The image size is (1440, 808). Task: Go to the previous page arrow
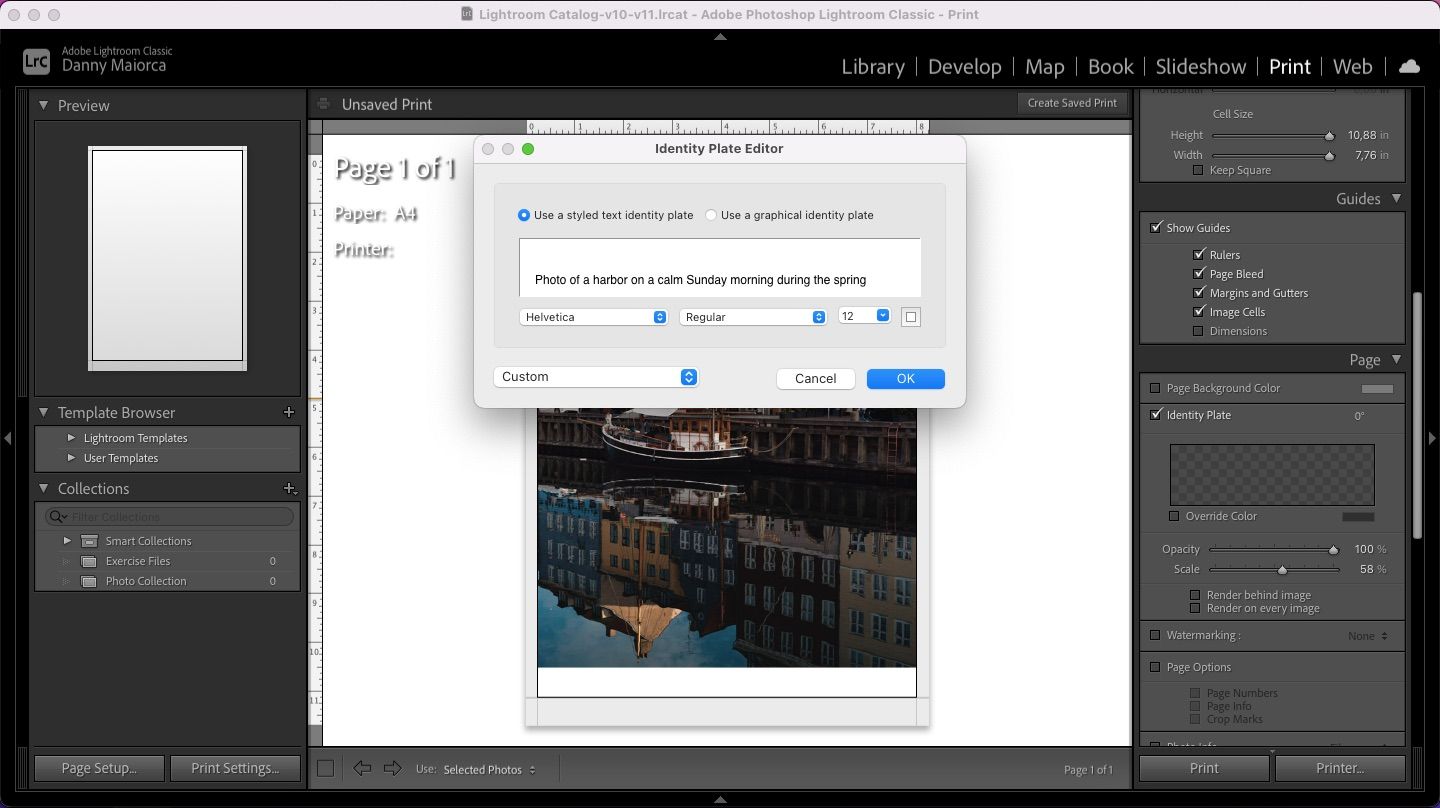[362, 768]
